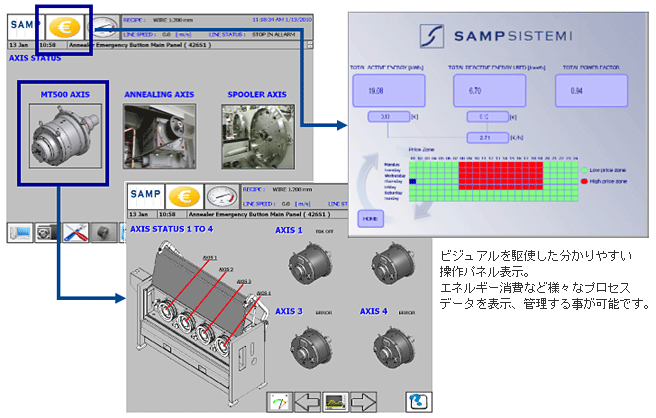Select the AXIS 3 motor image

coord(311,348)
